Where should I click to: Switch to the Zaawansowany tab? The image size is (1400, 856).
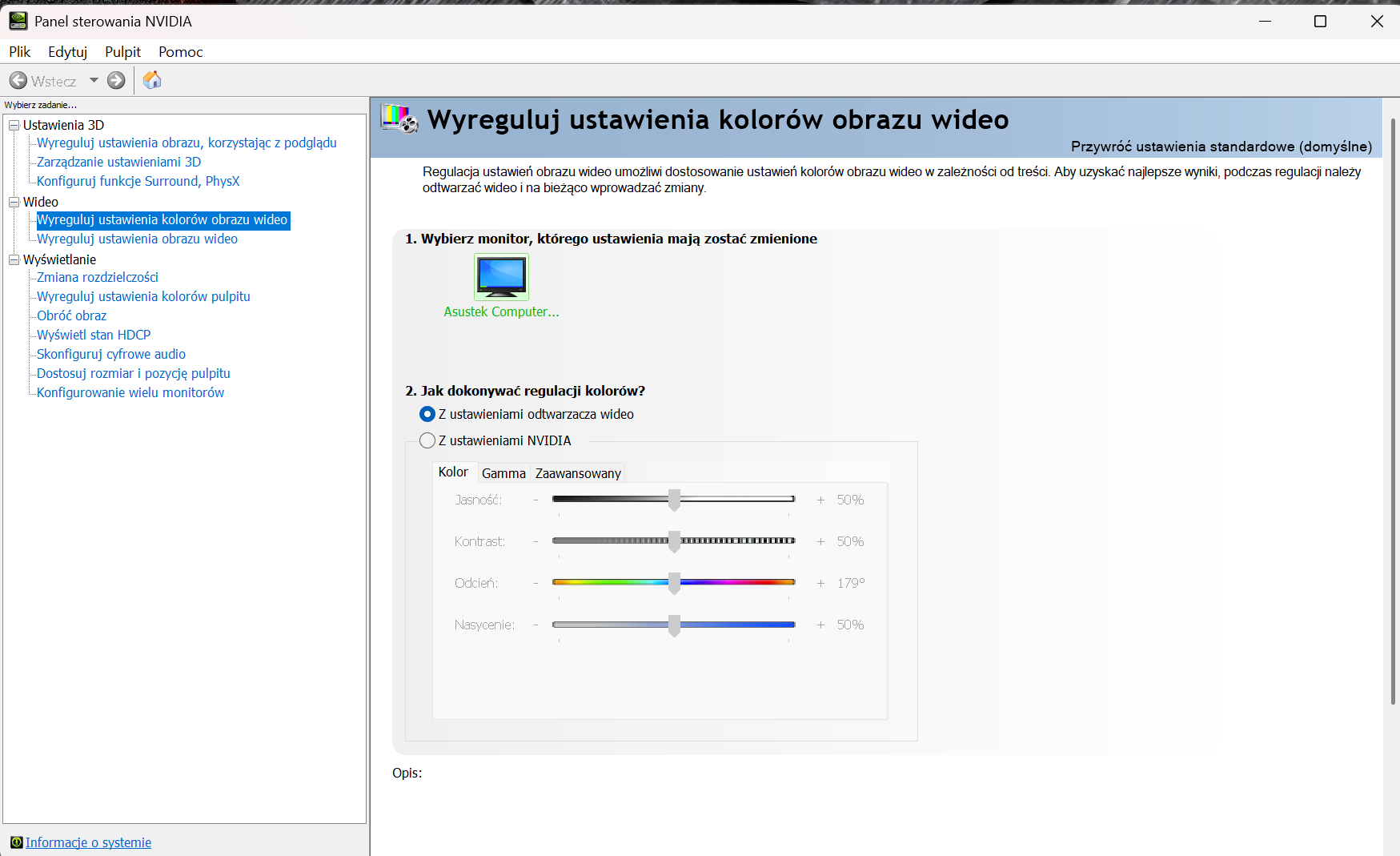coord(578,473)
